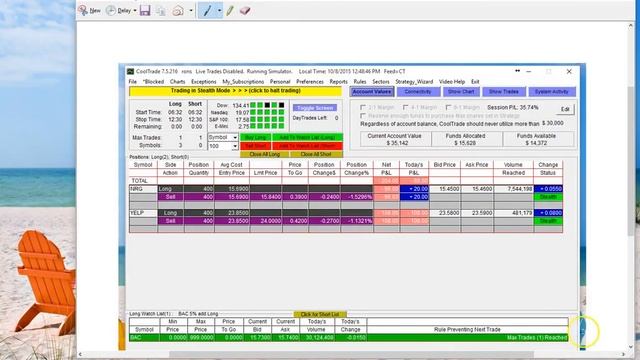Click the double-dot icon beside minimize
This screenshot has height=360, width=640.
click(x=518, y=71)
